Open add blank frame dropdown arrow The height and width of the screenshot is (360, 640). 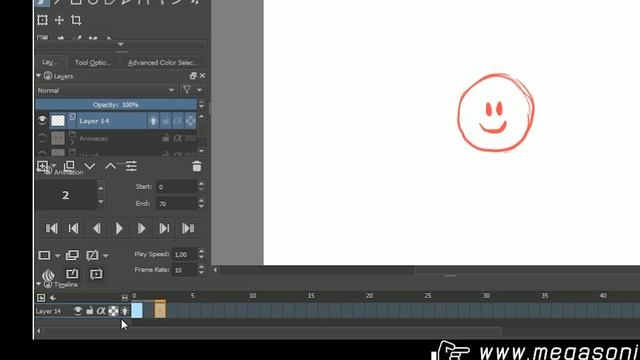[57, 256]
